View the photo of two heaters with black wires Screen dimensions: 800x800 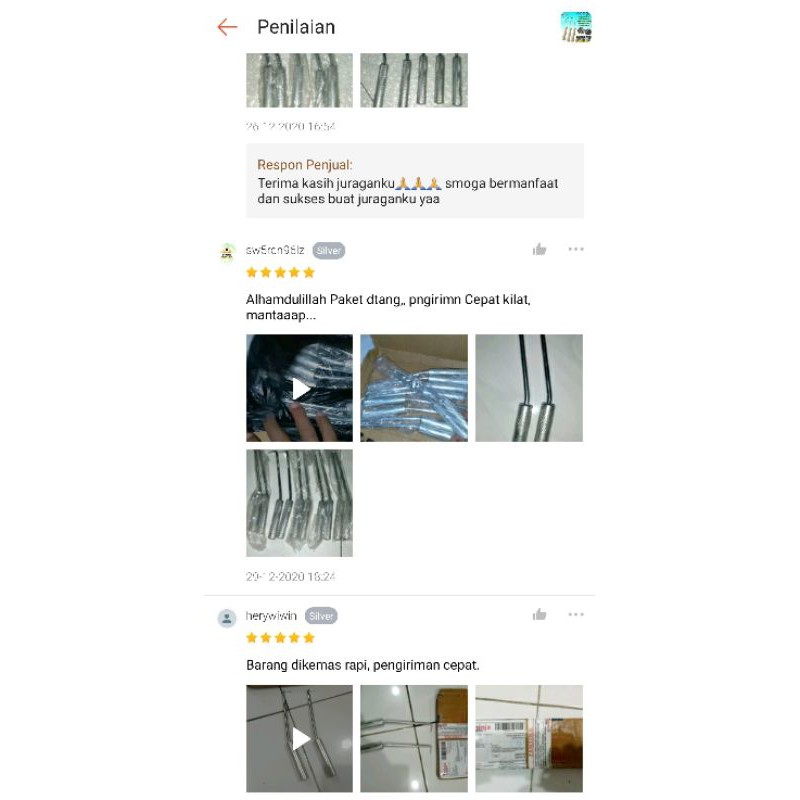point(529,388)
